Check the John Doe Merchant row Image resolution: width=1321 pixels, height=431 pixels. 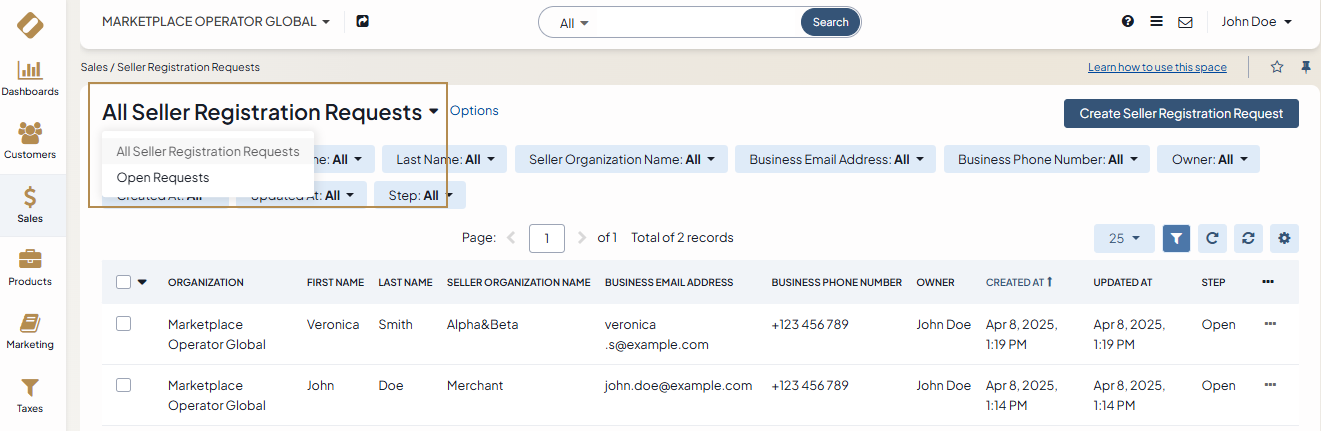(124, 385)
